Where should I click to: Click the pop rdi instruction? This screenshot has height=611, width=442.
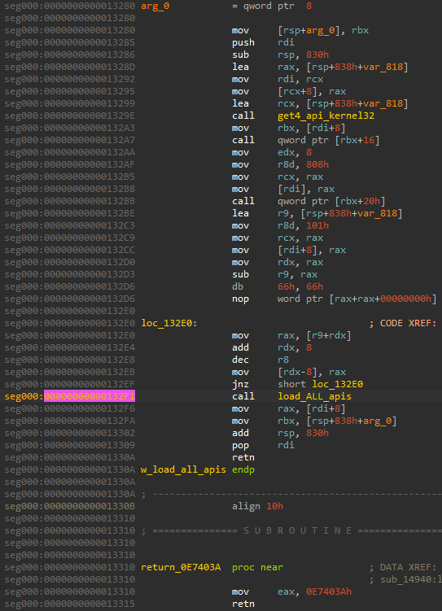pos(263,445)
